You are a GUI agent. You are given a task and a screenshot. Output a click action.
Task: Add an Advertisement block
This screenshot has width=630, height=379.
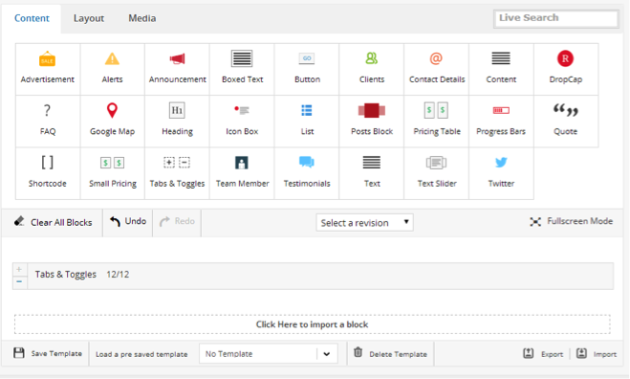click(47, 69)
